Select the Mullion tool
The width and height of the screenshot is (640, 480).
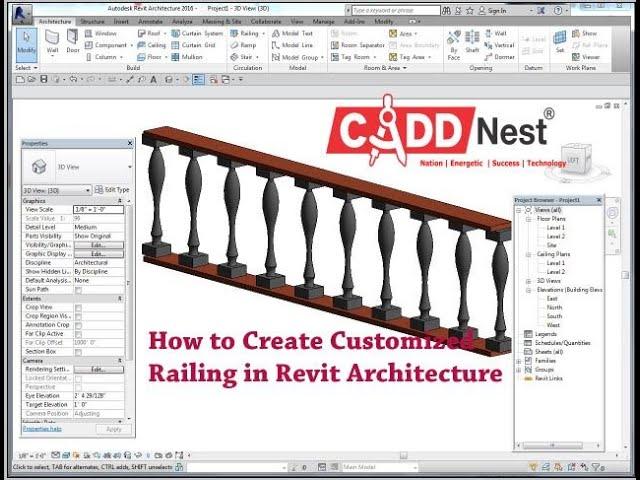[187, 57]
